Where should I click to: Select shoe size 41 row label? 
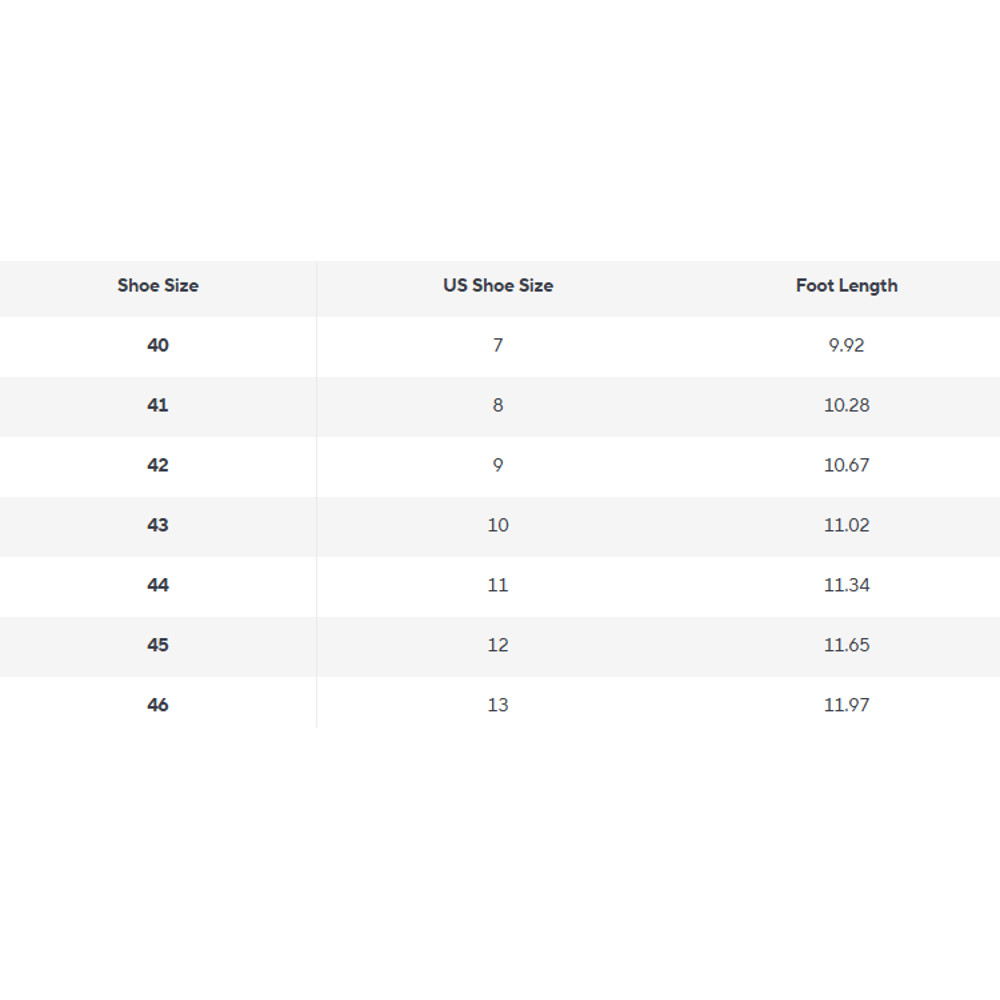[158, 405]
